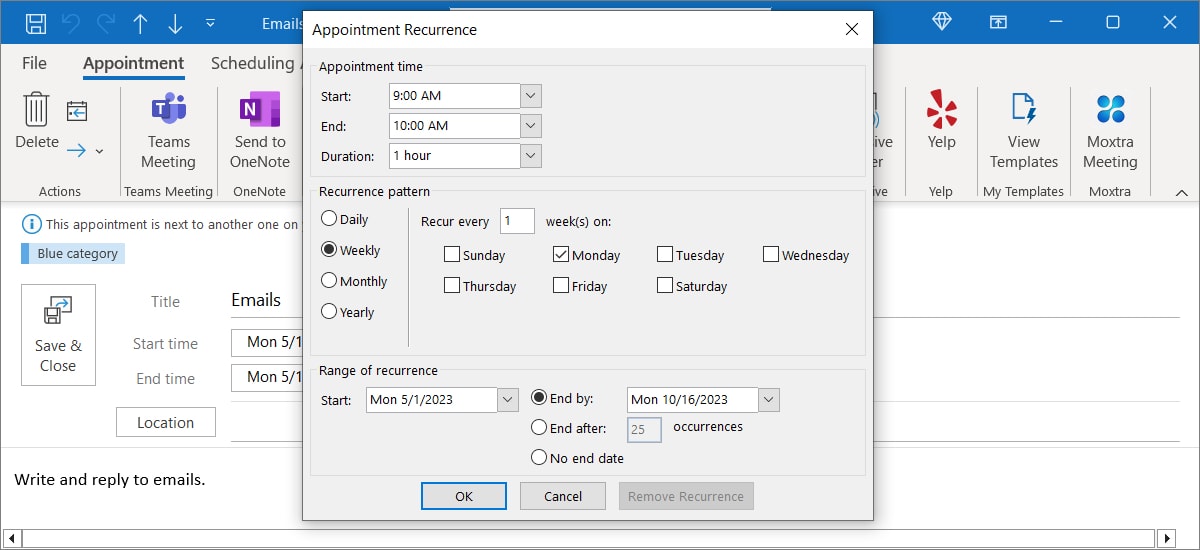Close the Appointment Recurrence dialog
The height and width of the screenshot is (550, 1200).
(x=852, y=29)
